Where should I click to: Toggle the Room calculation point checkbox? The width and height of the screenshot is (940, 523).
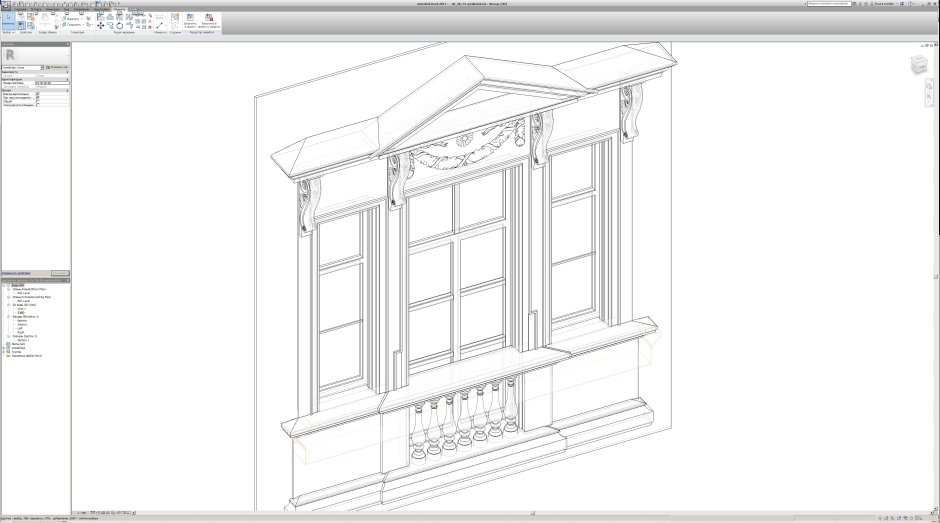coord(38,105)
